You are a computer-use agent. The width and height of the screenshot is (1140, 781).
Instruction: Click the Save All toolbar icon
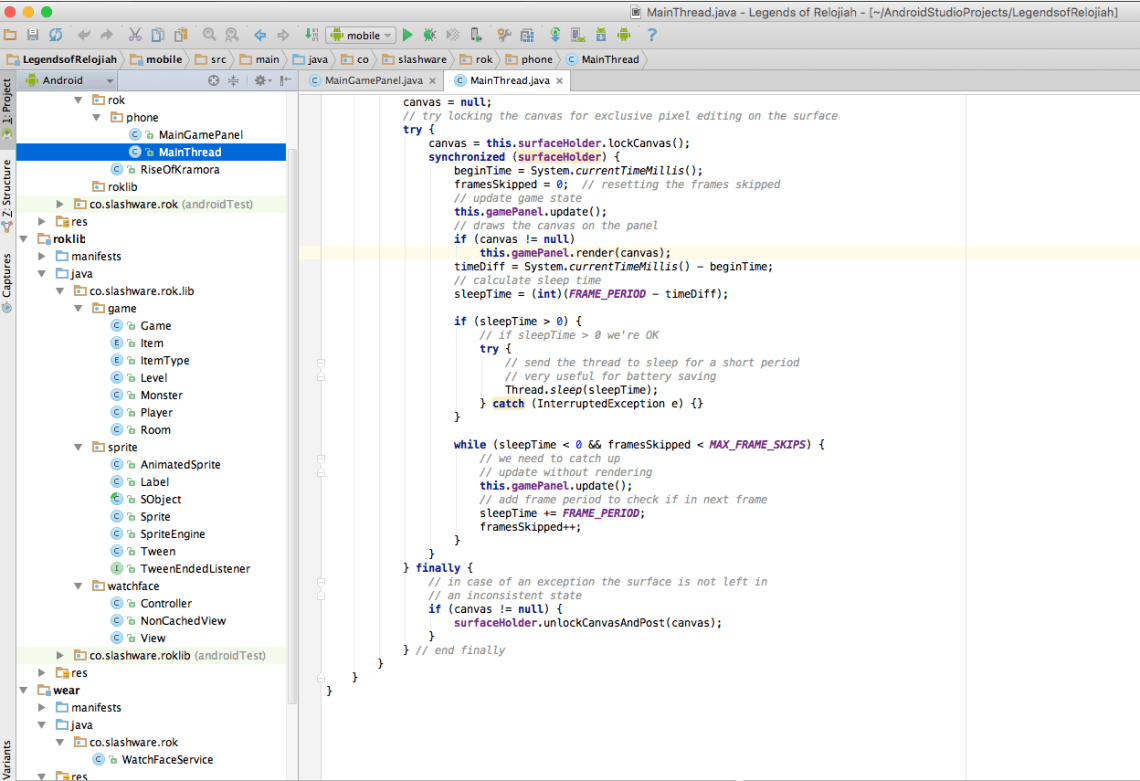(32, 35)
